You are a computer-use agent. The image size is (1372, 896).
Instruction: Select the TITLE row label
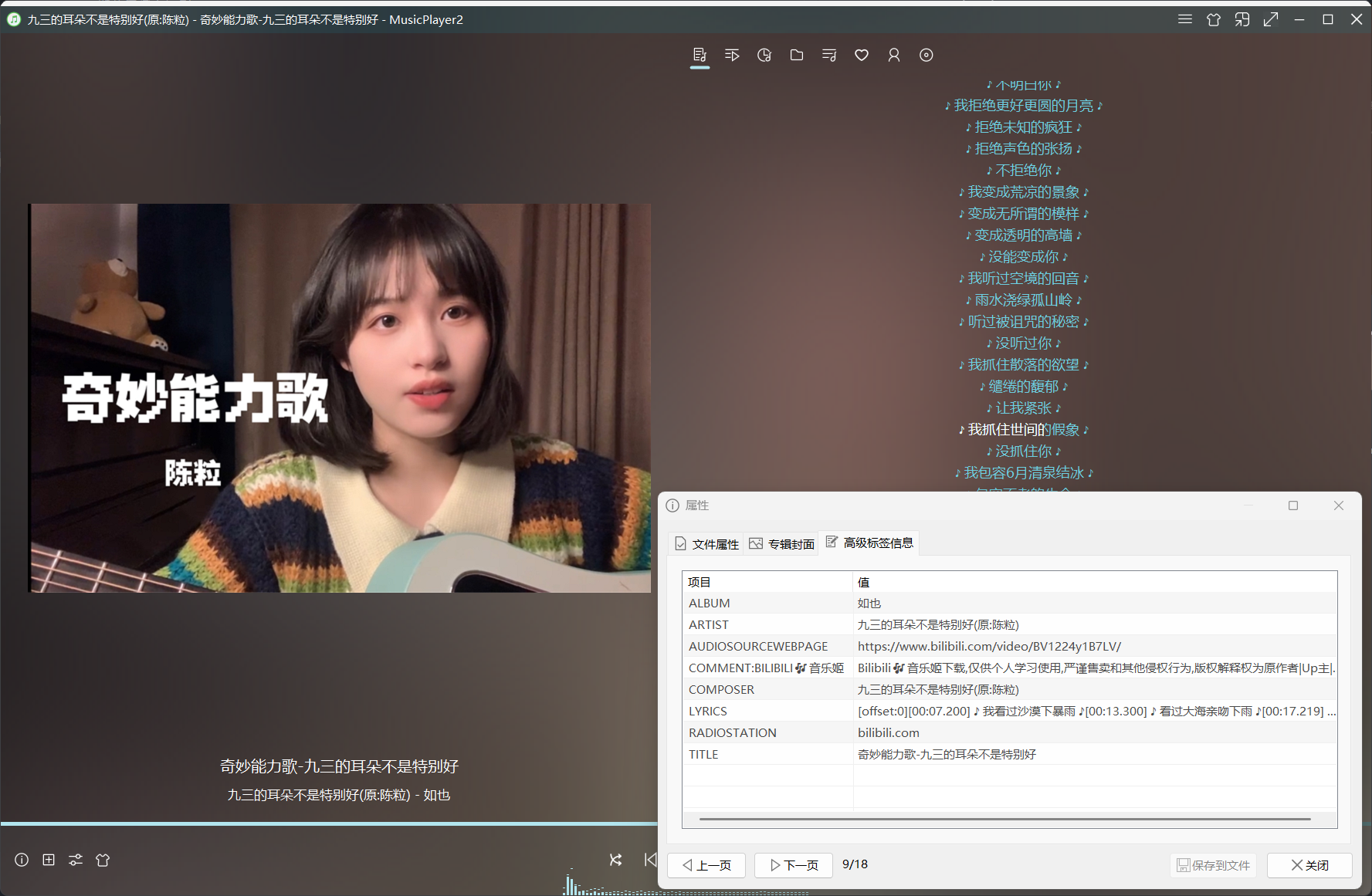(703, 754)
